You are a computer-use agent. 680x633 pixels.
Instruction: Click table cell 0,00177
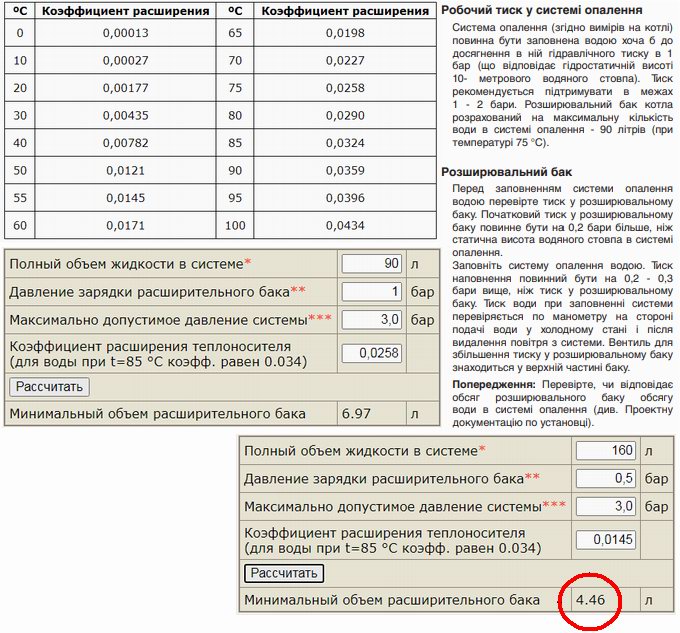(125, 88)
